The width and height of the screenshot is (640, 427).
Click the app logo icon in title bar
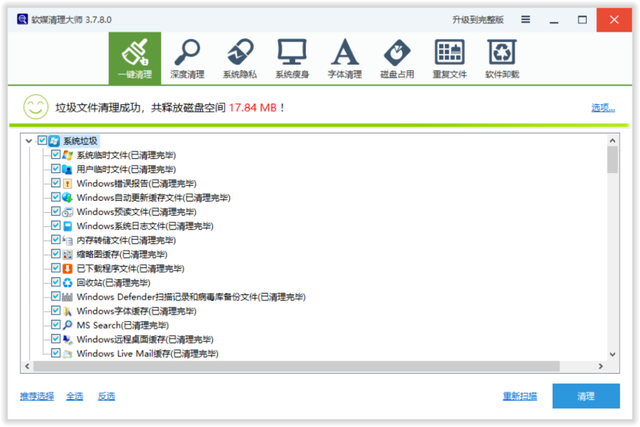[22, 19]
